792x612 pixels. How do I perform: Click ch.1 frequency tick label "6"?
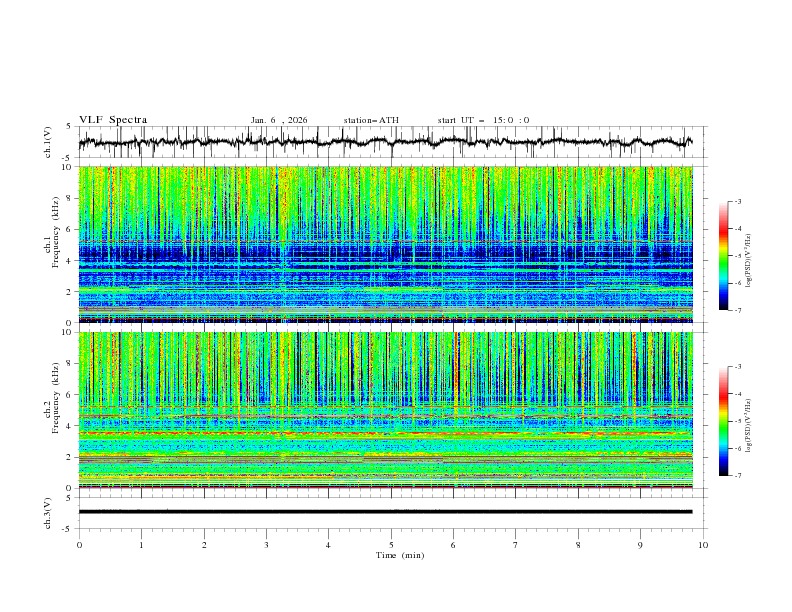(69, 229)
